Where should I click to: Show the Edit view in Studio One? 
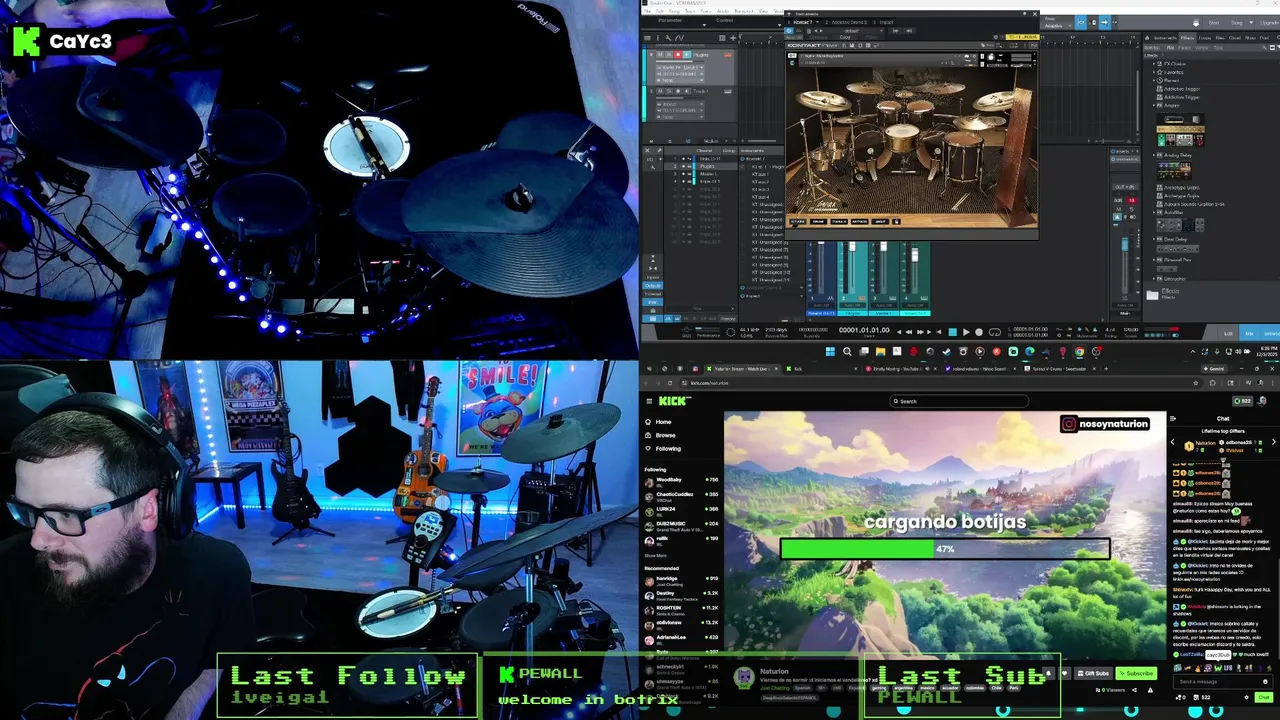pyautogui.click(x=1228, y=333)
